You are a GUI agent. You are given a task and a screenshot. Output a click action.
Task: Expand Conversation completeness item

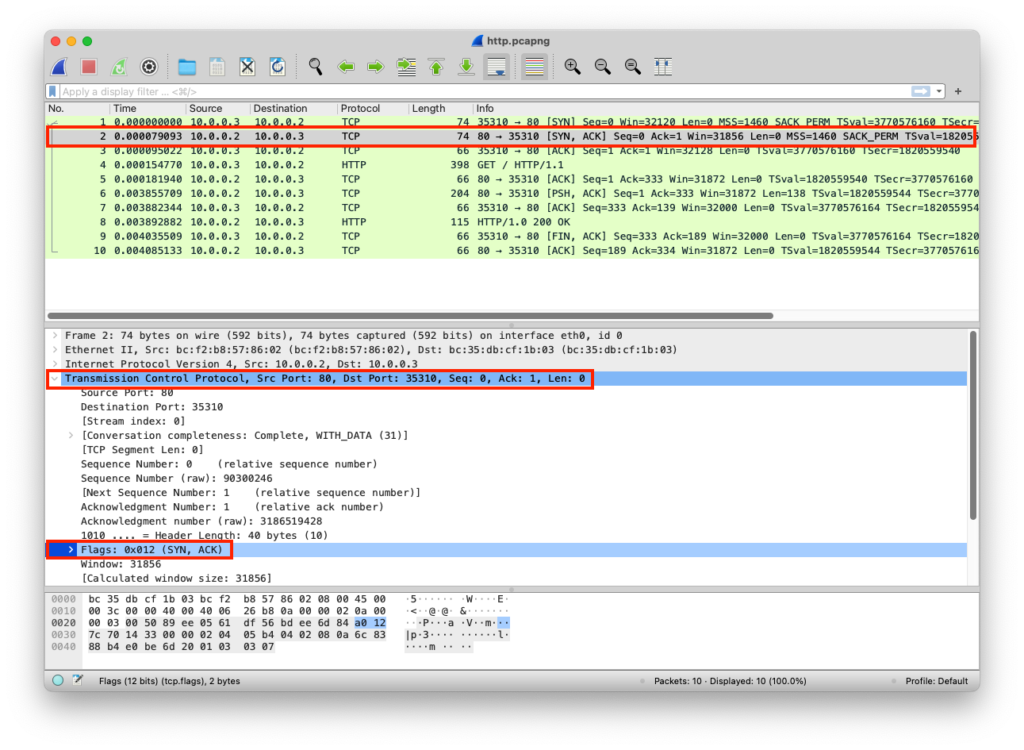tap(71, 435)
